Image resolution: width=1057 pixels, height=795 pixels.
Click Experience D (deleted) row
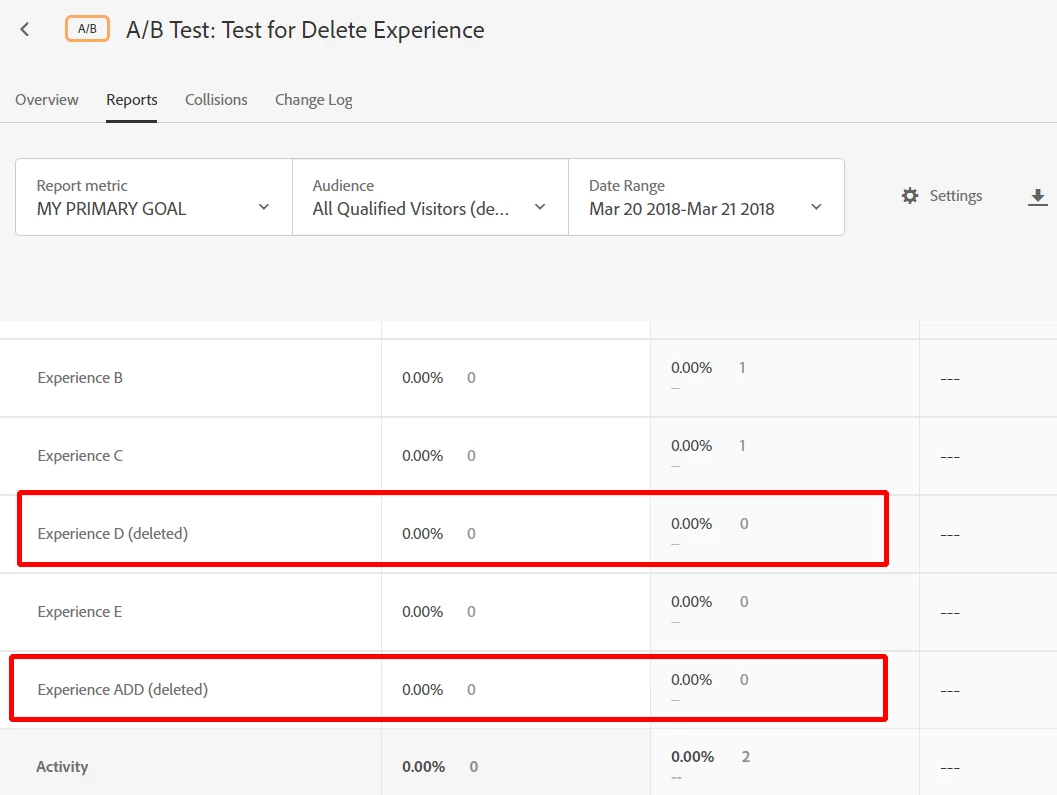pos(112,534)
